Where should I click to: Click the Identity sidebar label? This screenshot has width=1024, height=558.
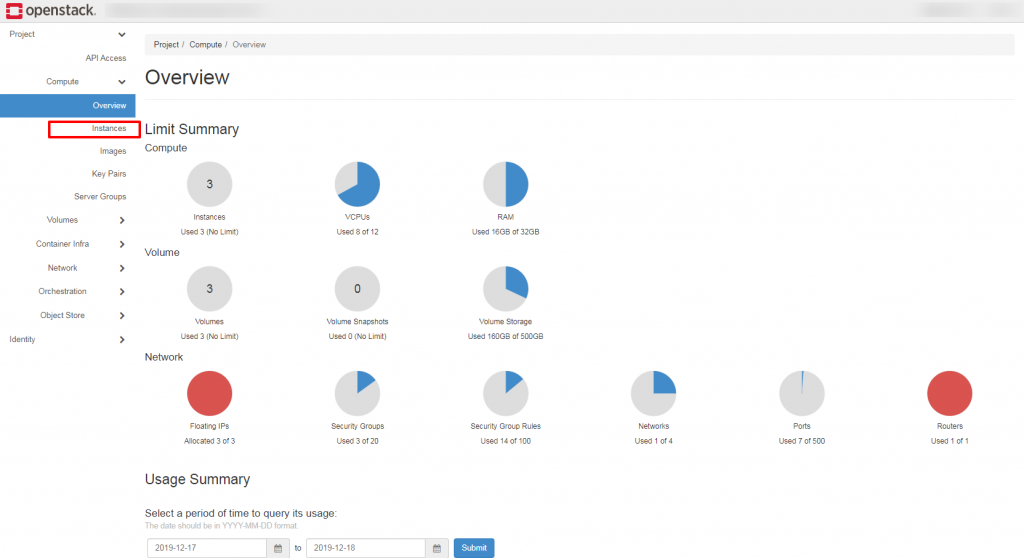tap(22, 339)
